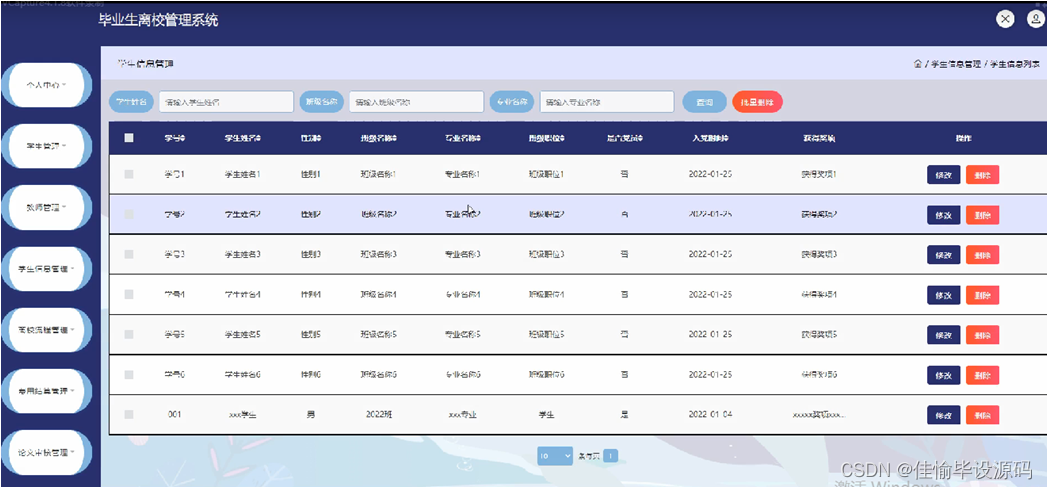Expand the 离校流程管理 sidebar menu

(x=47, y=329)
